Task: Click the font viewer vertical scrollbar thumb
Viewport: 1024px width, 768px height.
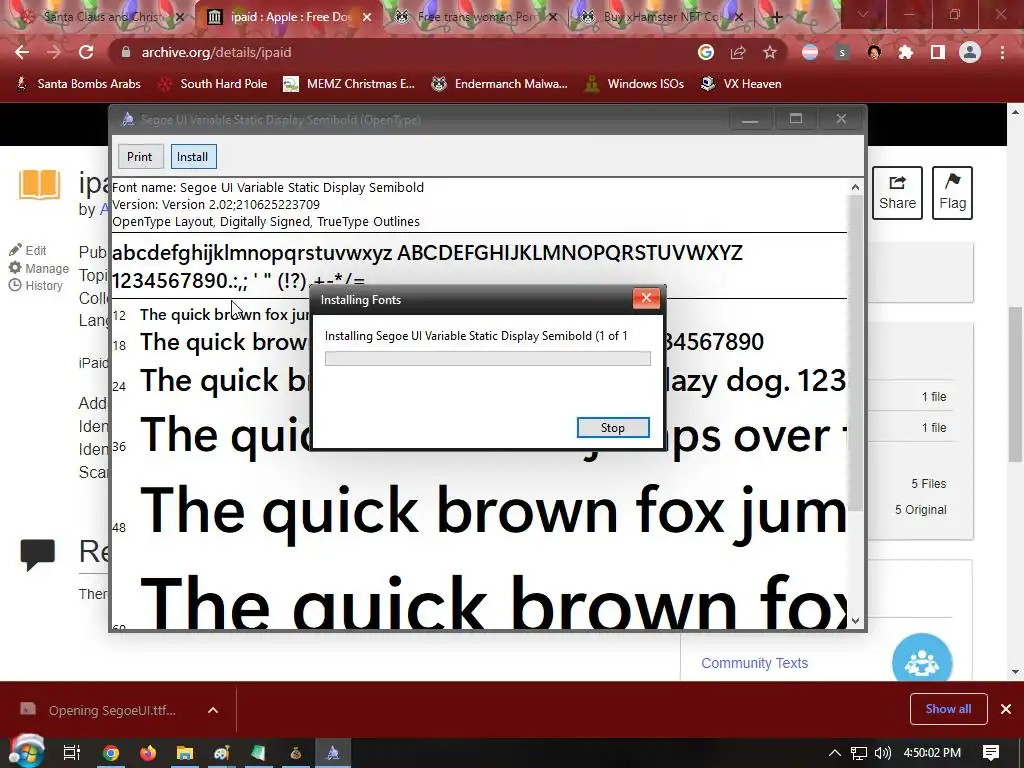Action: pyautogui.click(x=856, y=353)
